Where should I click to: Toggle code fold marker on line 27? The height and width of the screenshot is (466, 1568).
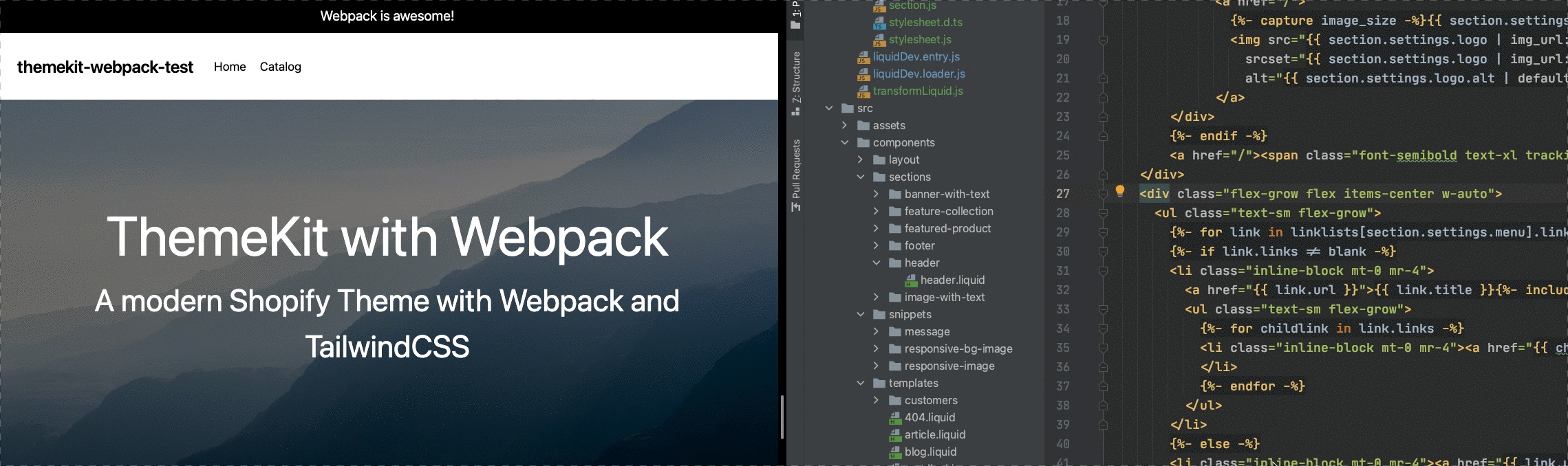click(x=1103, y=194)
